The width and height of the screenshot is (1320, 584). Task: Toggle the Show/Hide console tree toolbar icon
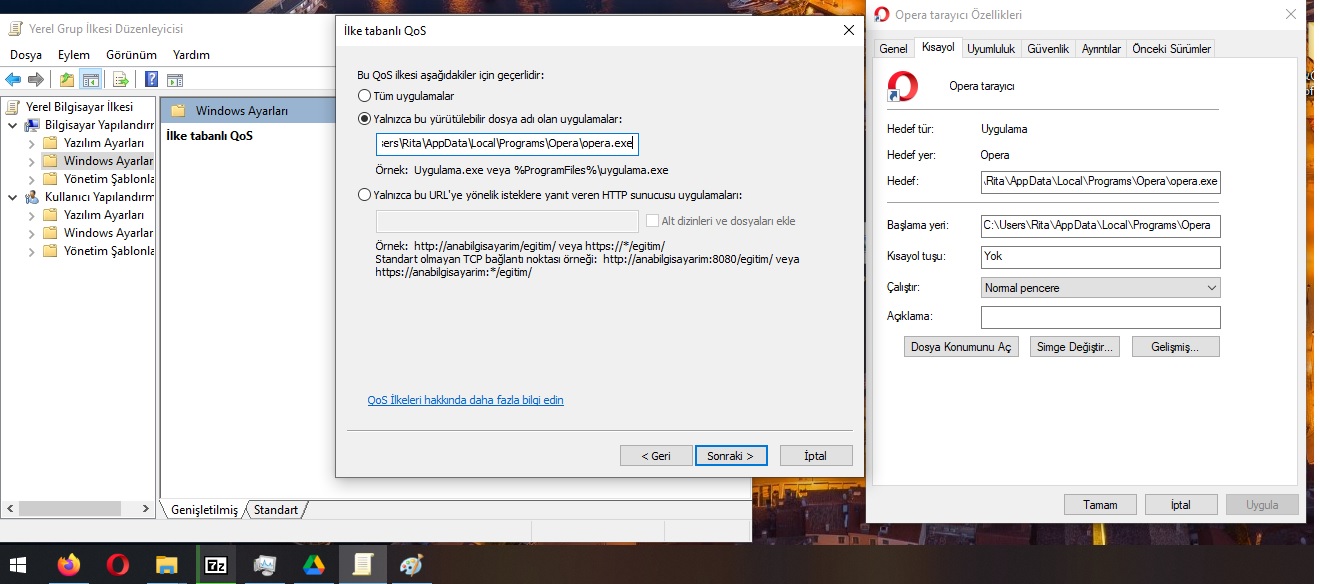point(90,80)
